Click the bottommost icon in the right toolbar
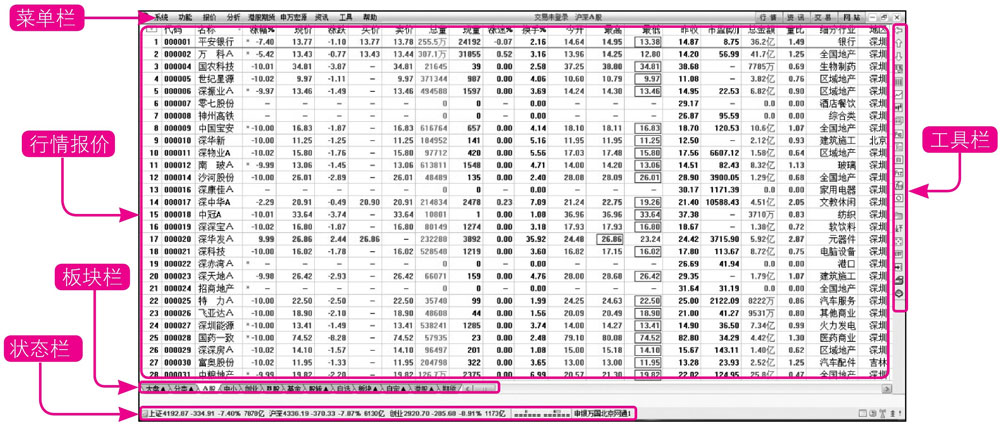The image size is (1000, 424). click(x=897, y=293)
